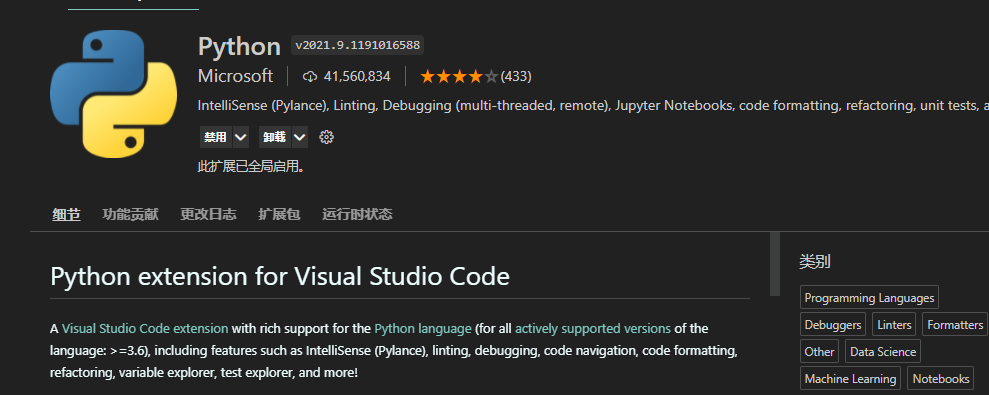The width and height of the screenshot is (989, 395).
Task: Click the vertical scrollbar thumb
Action: (x=775, y=263)
